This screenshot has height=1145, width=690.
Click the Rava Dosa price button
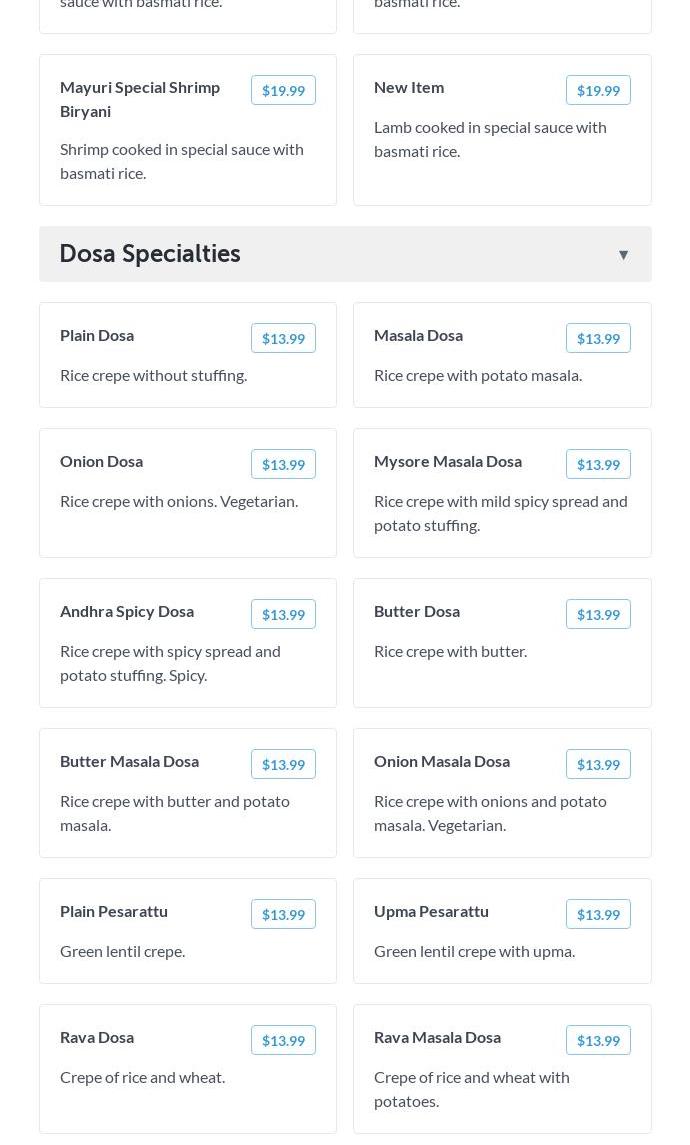tap(283, 1040)
